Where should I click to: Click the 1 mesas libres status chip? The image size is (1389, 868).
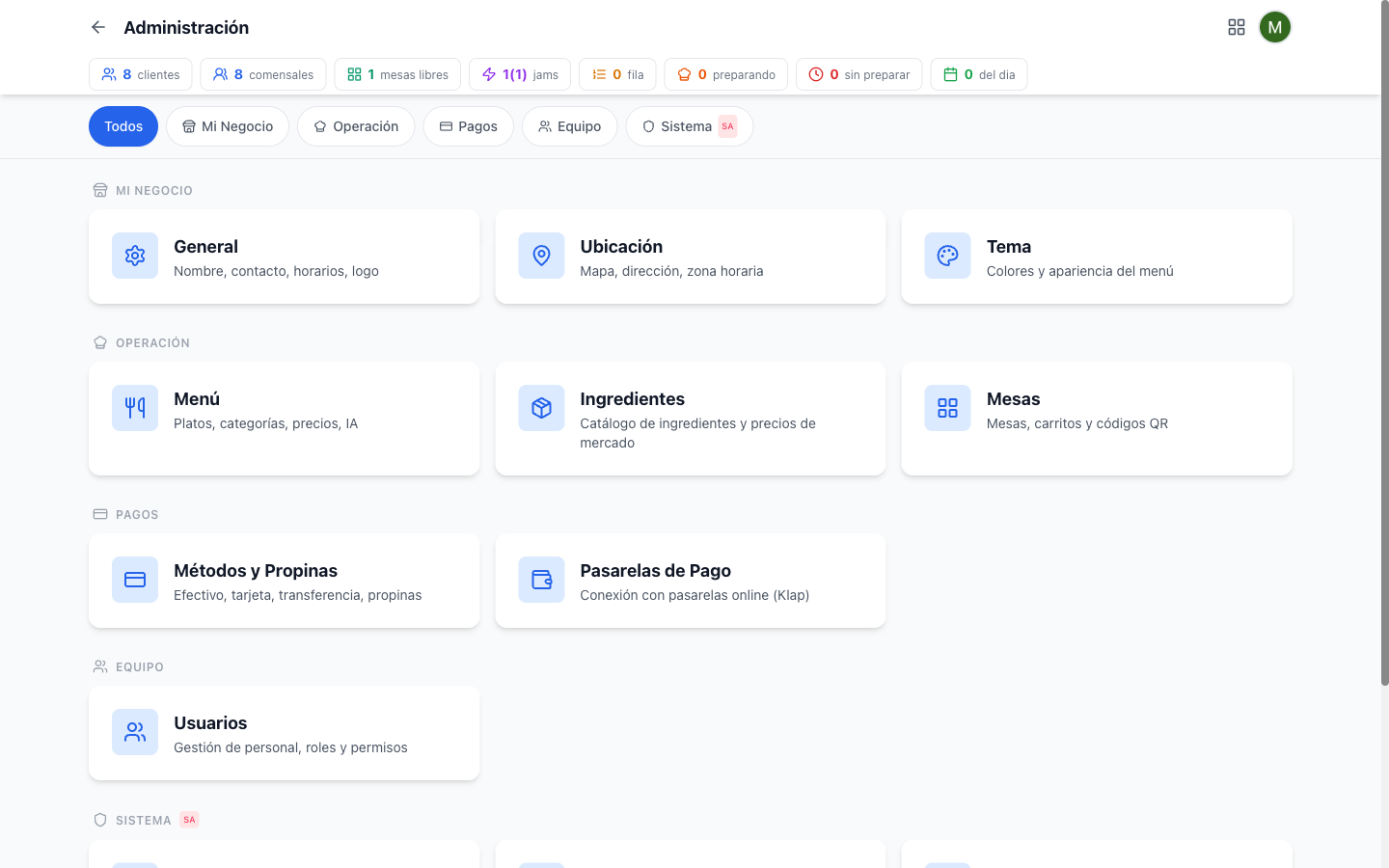tap(397, 74)
